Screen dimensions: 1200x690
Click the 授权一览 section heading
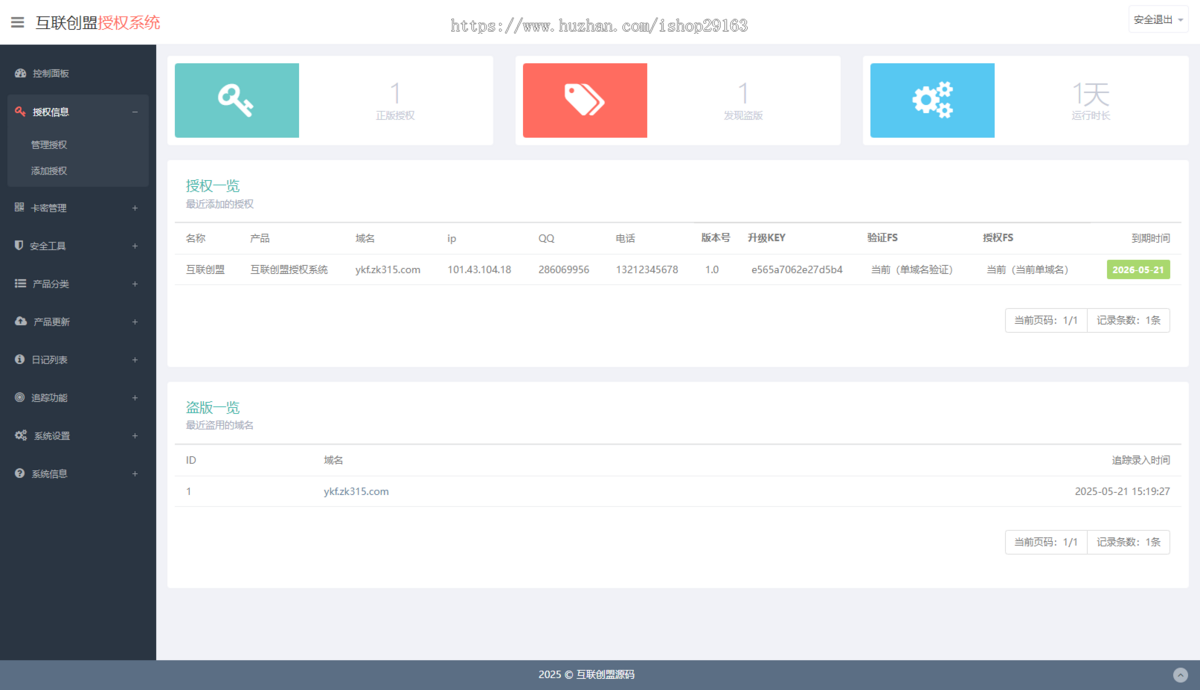click(x=213, y=185)
